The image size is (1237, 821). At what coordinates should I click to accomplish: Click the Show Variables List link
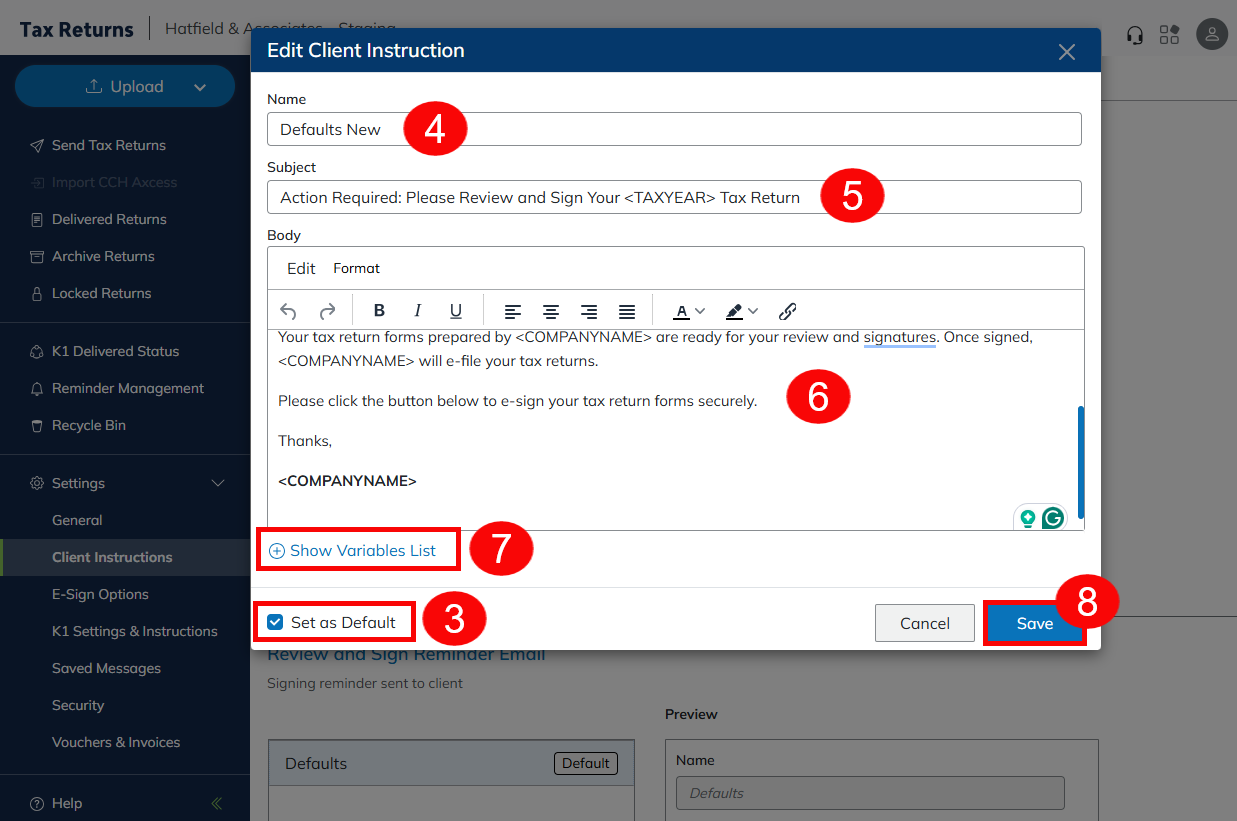tap(362, 550)
